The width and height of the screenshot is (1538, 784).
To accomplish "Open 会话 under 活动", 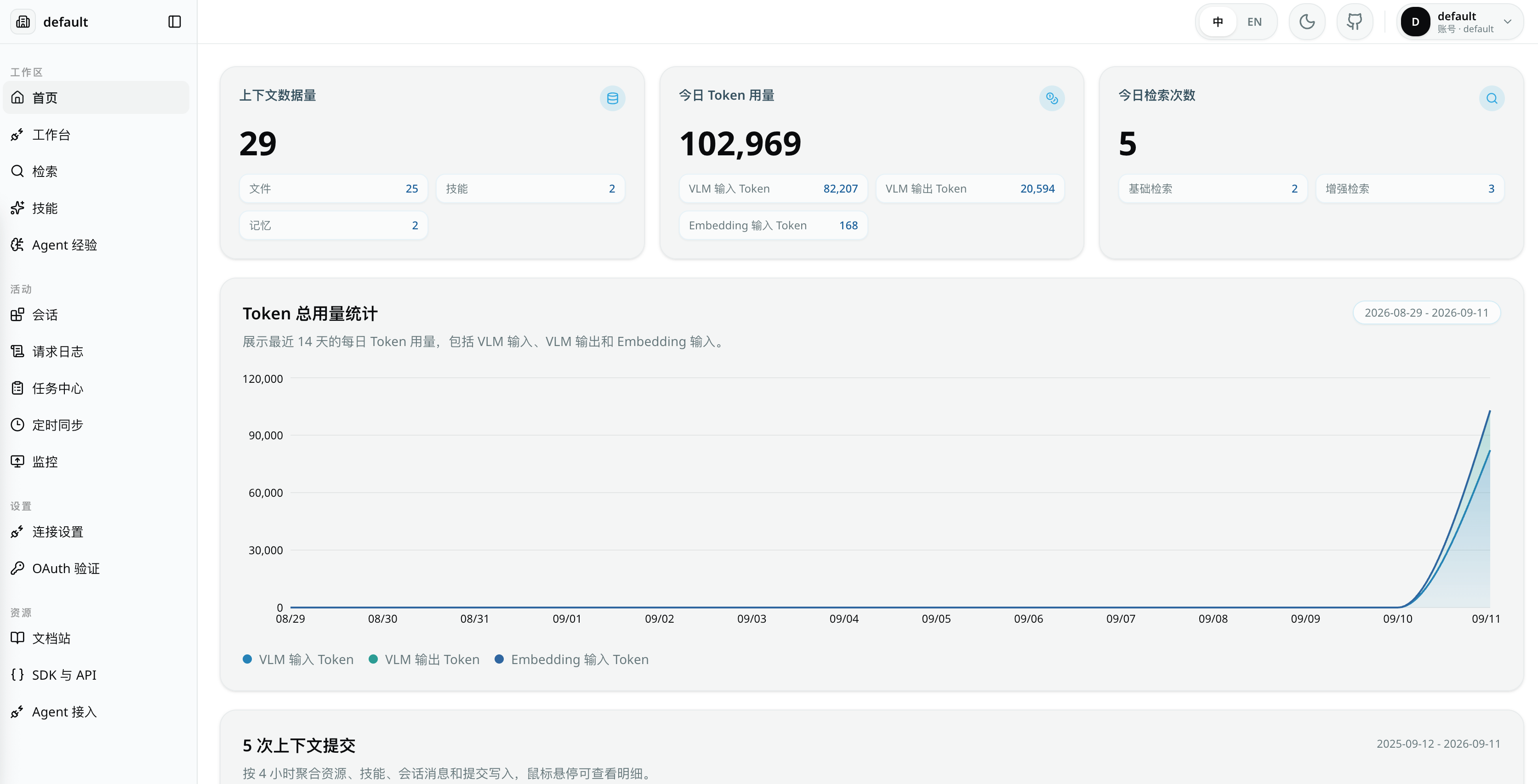I will click(x=96, y=315).
